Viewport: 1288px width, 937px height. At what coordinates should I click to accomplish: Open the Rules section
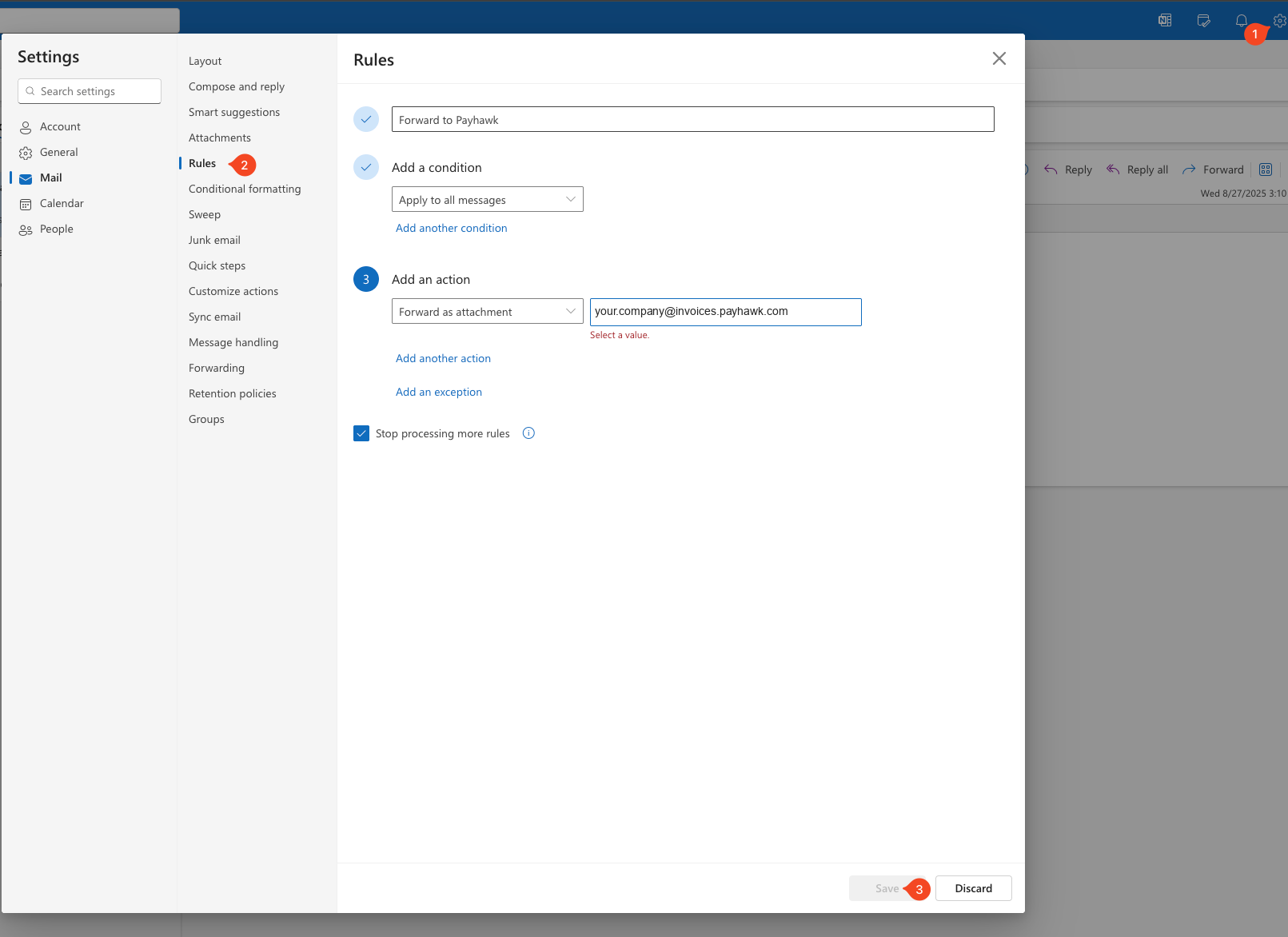pyautogui.click(x=202, y=163)
